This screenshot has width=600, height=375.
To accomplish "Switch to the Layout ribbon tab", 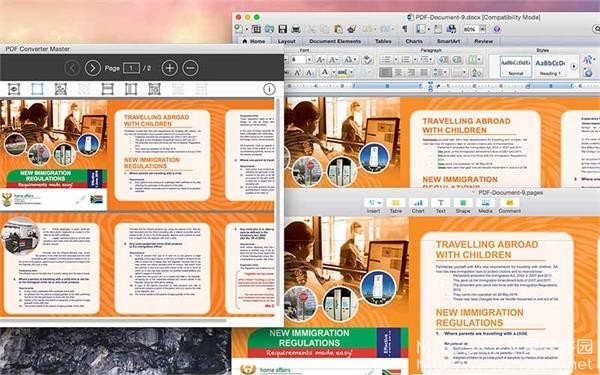I will 286,41.
